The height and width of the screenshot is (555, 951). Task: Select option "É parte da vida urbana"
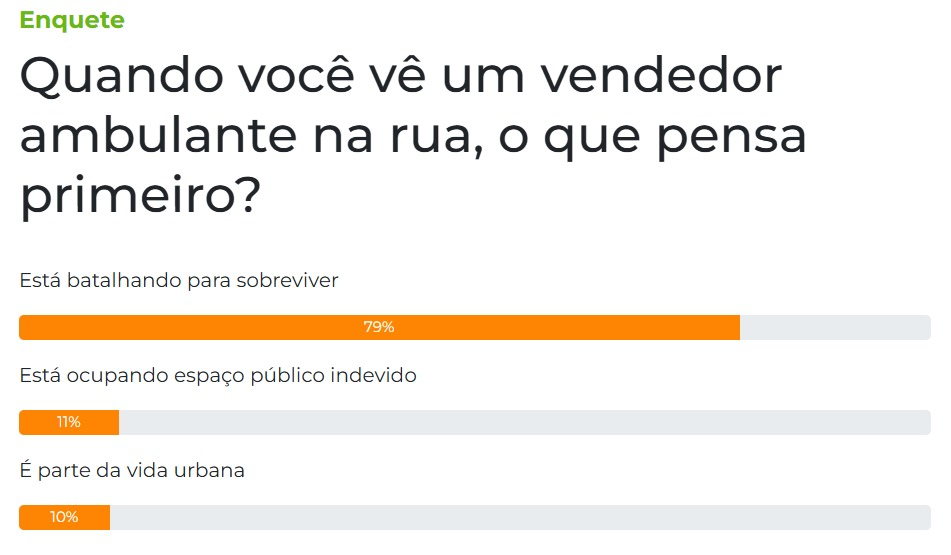coord(132,469)
